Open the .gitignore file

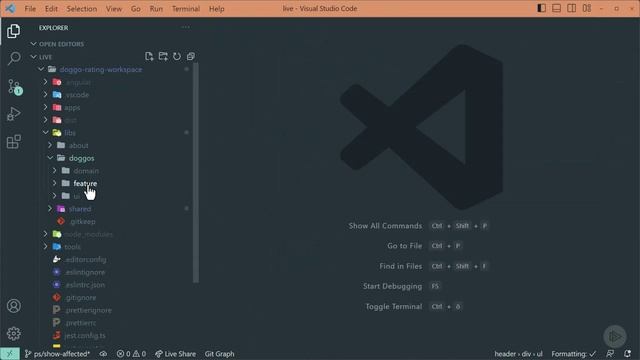(x=80, y=297)
